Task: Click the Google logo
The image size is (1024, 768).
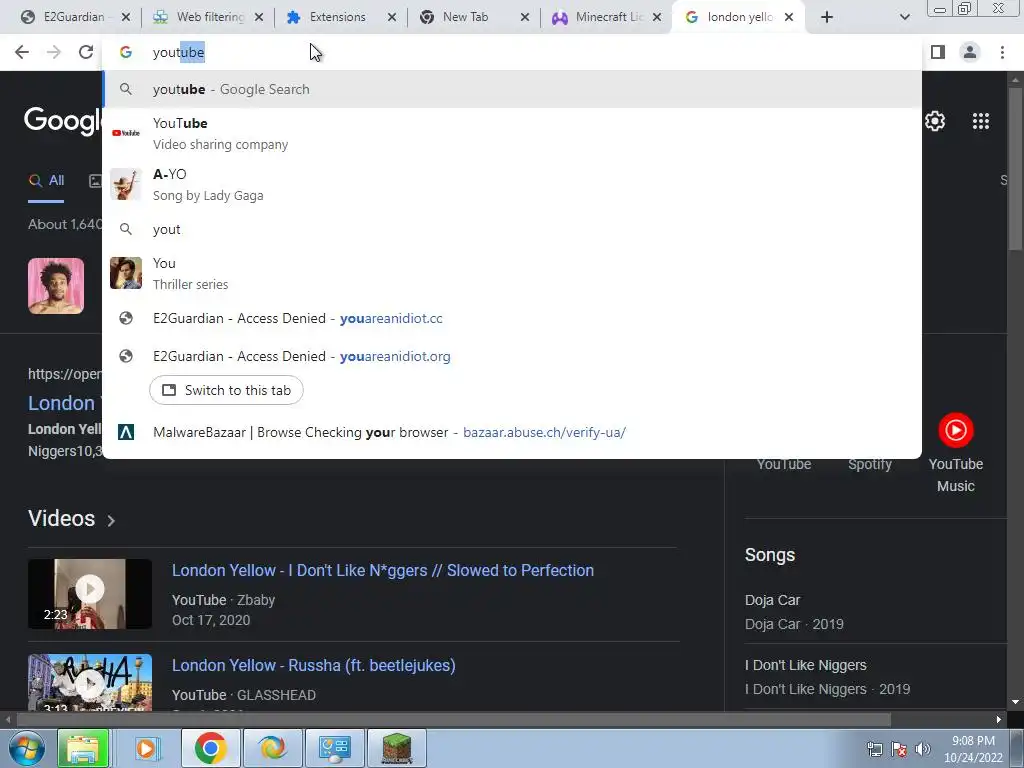Action: [x=63, y=121]
